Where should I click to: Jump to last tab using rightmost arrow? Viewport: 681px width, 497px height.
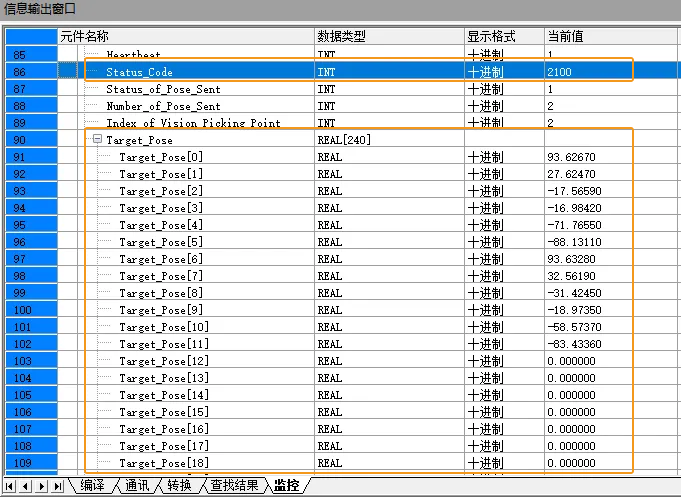pyautogui.click(x=58, y=486)
